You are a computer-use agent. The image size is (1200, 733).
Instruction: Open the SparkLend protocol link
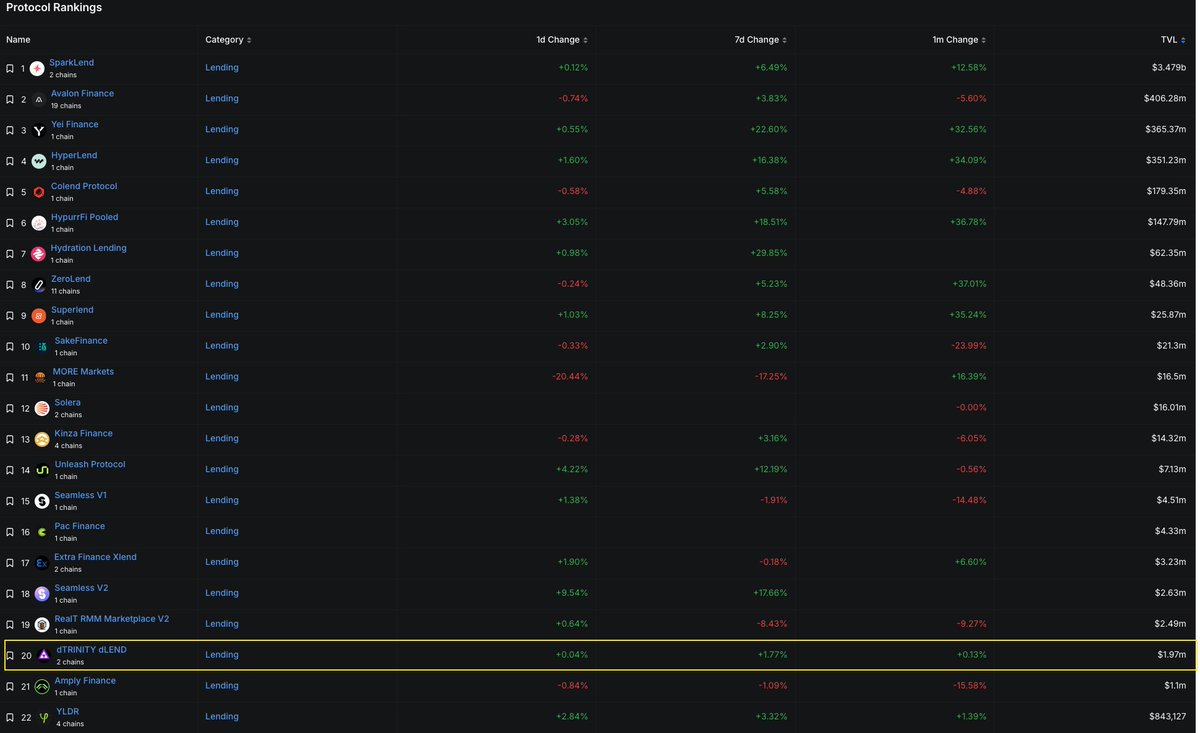[x=72, y=63]
